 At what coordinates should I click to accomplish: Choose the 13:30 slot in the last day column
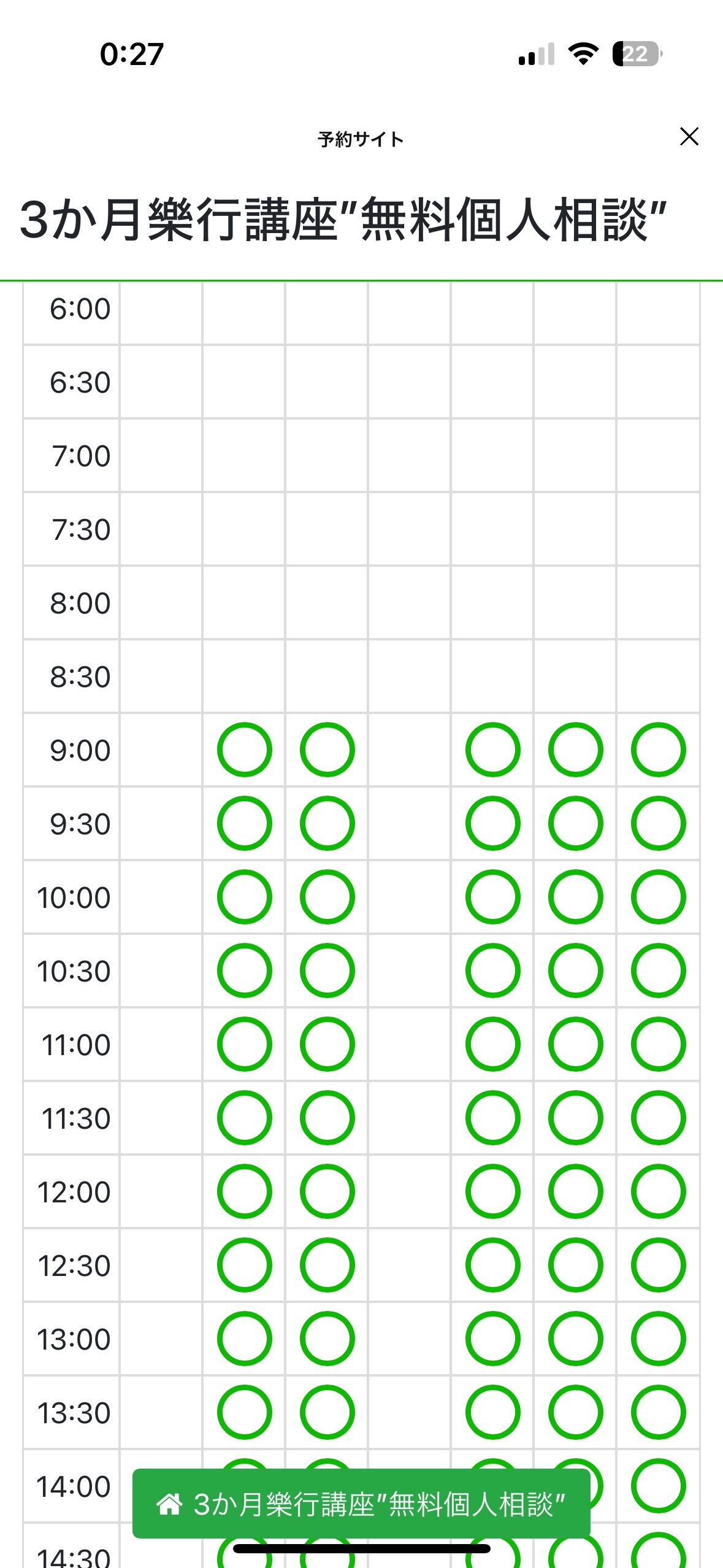click(658, 1412)
